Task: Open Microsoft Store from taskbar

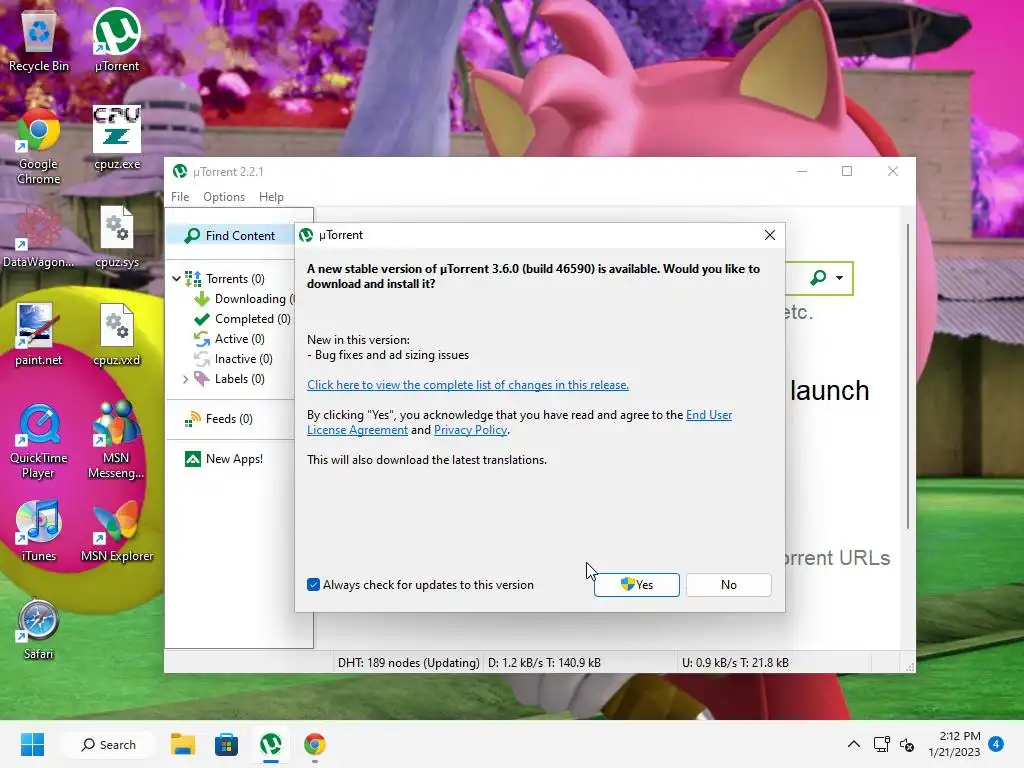Action: point(227,744)
